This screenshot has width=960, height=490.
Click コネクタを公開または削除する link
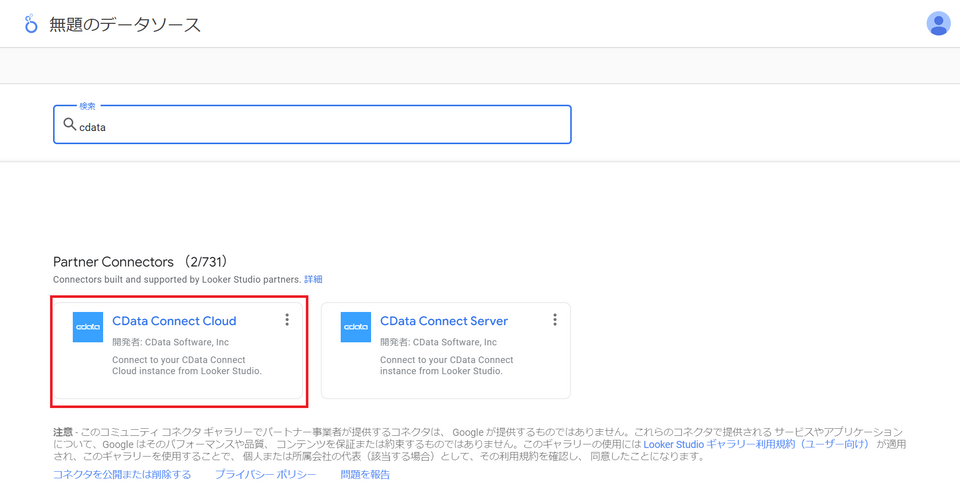[x=122, y=475]
